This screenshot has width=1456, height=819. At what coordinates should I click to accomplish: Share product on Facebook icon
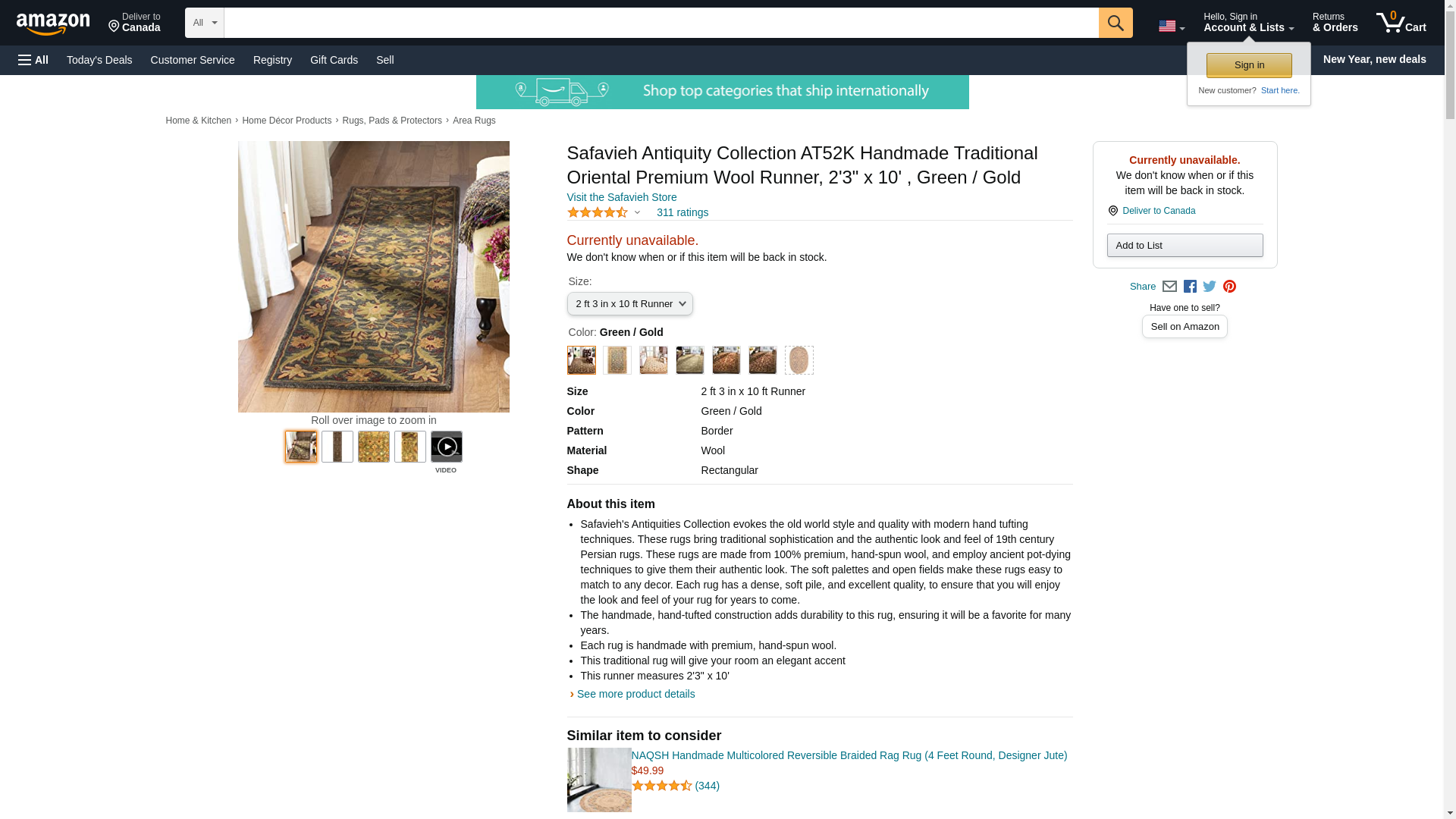[x=1190, y=287]
